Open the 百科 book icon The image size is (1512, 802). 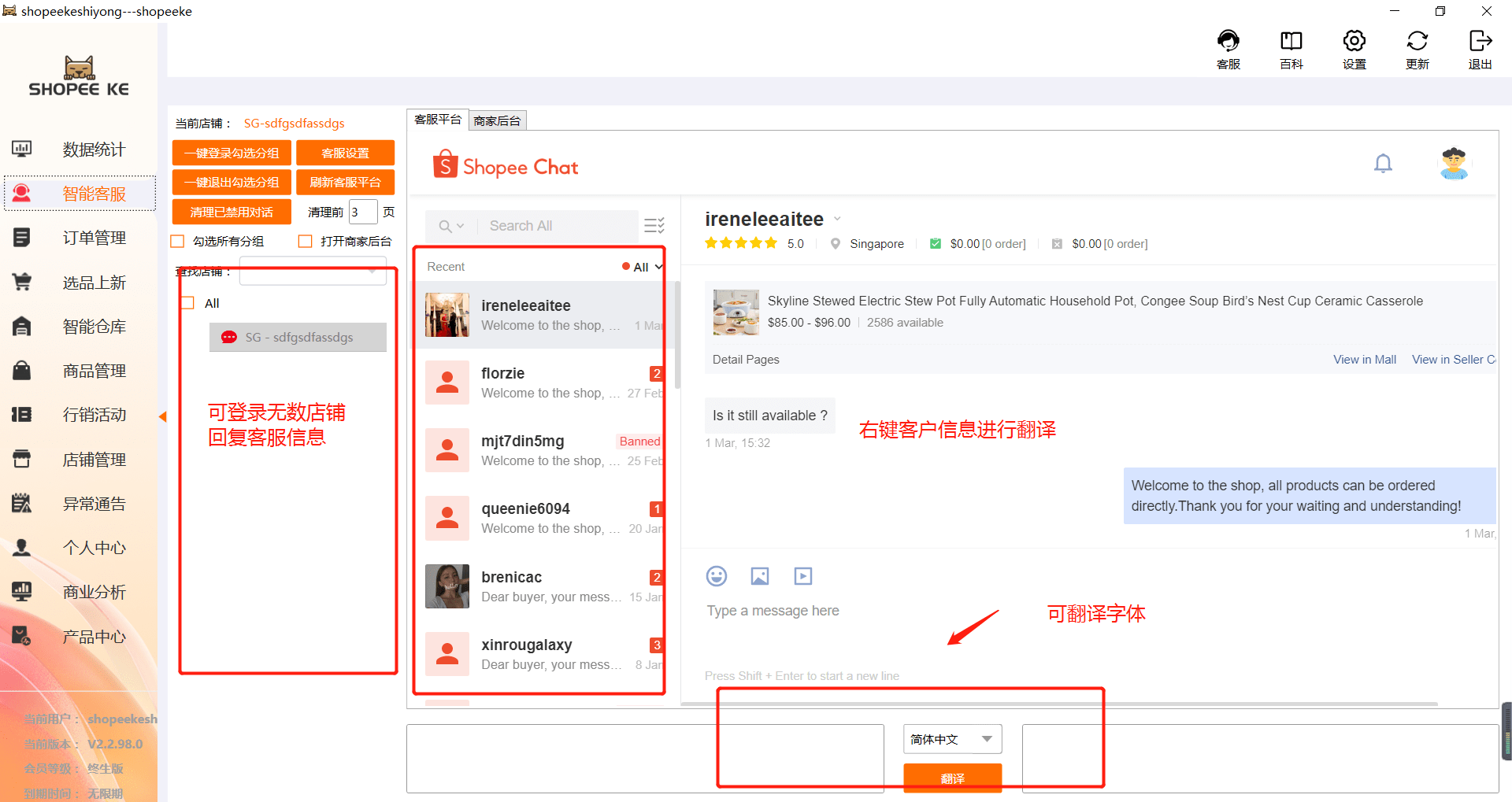1291,41
